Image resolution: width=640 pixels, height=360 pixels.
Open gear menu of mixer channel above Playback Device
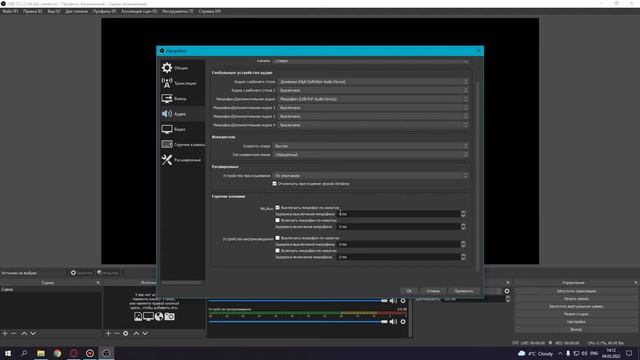click(x=403, y=301)
